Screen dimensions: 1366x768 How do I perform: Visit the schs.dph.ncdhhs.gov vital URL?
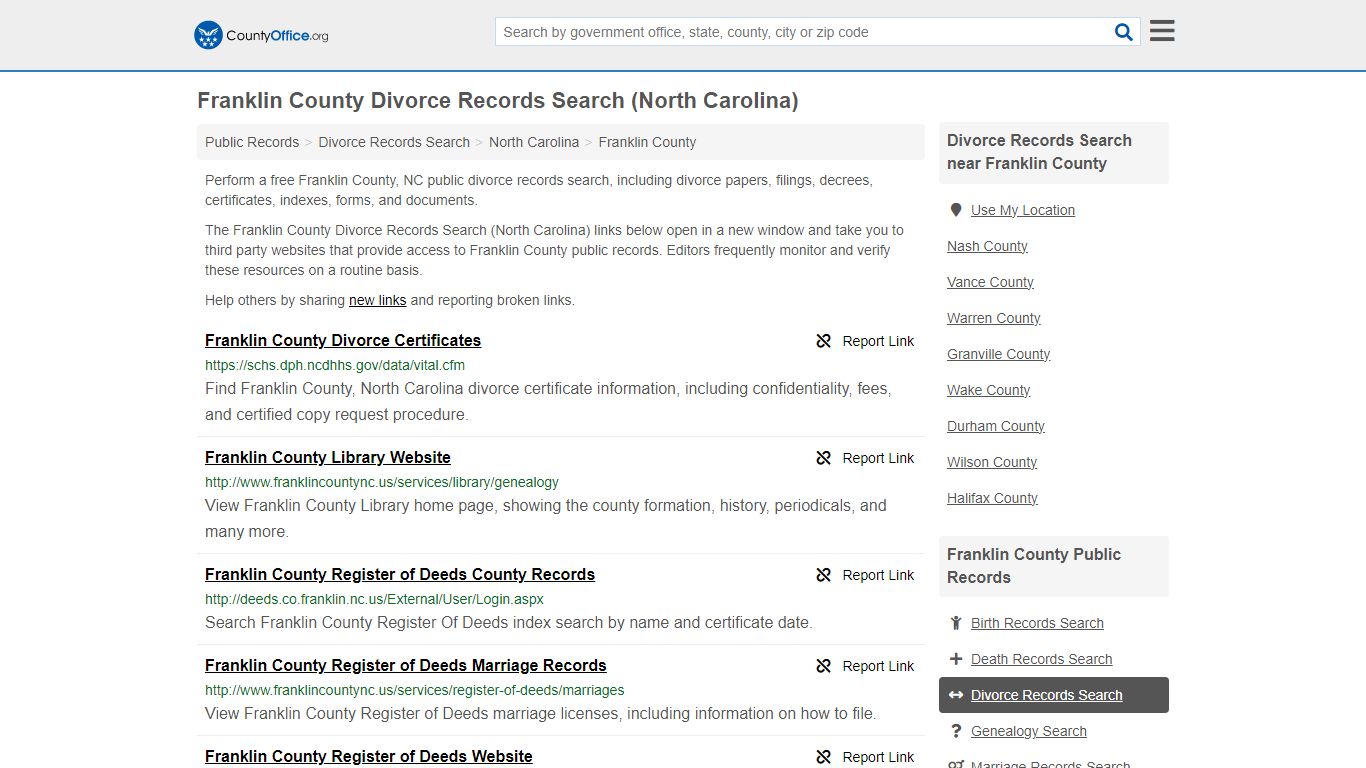(335, 365)
